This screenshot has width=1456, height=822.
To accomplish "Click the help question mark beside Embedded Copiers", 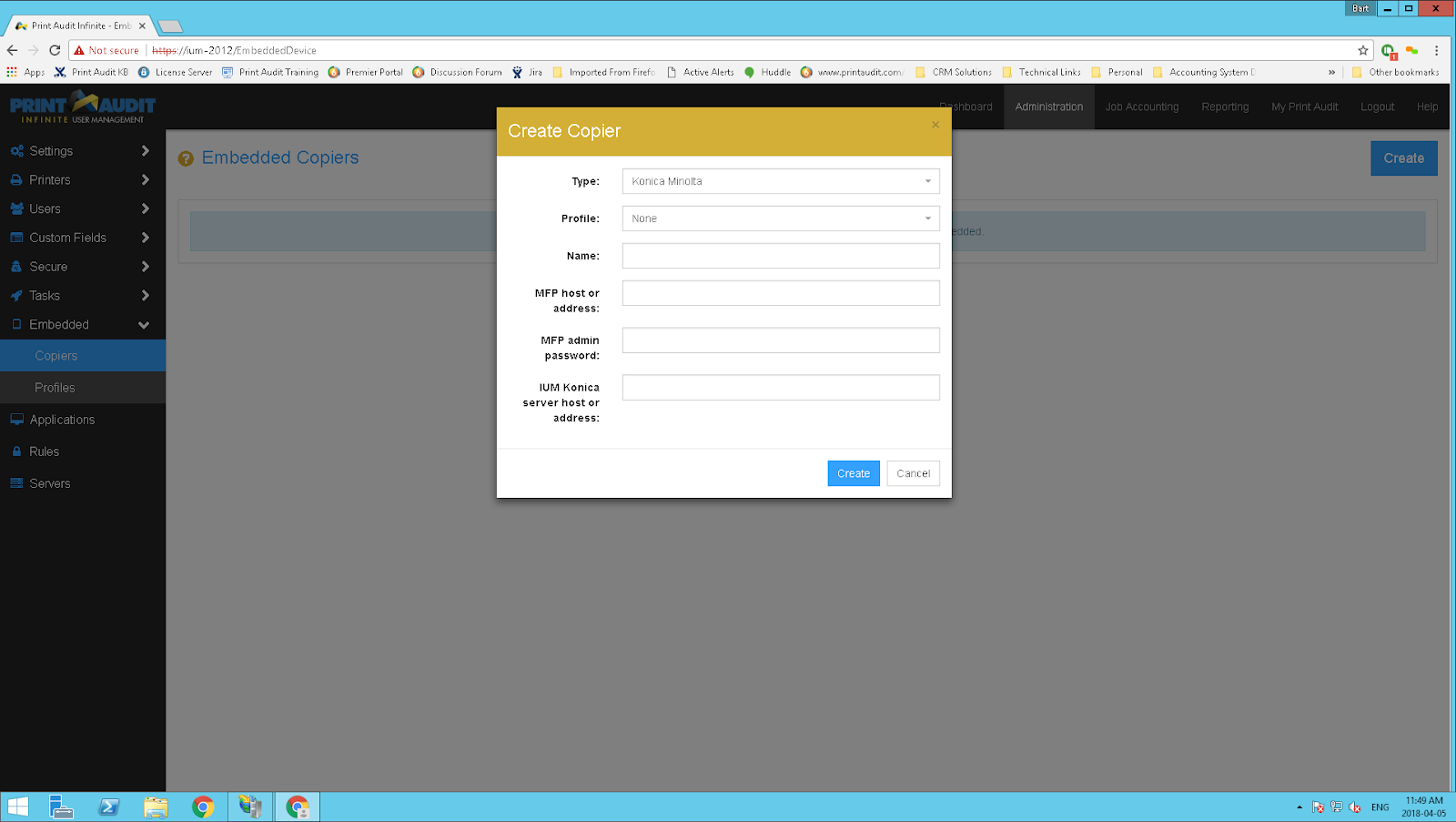I will point(186,158).
